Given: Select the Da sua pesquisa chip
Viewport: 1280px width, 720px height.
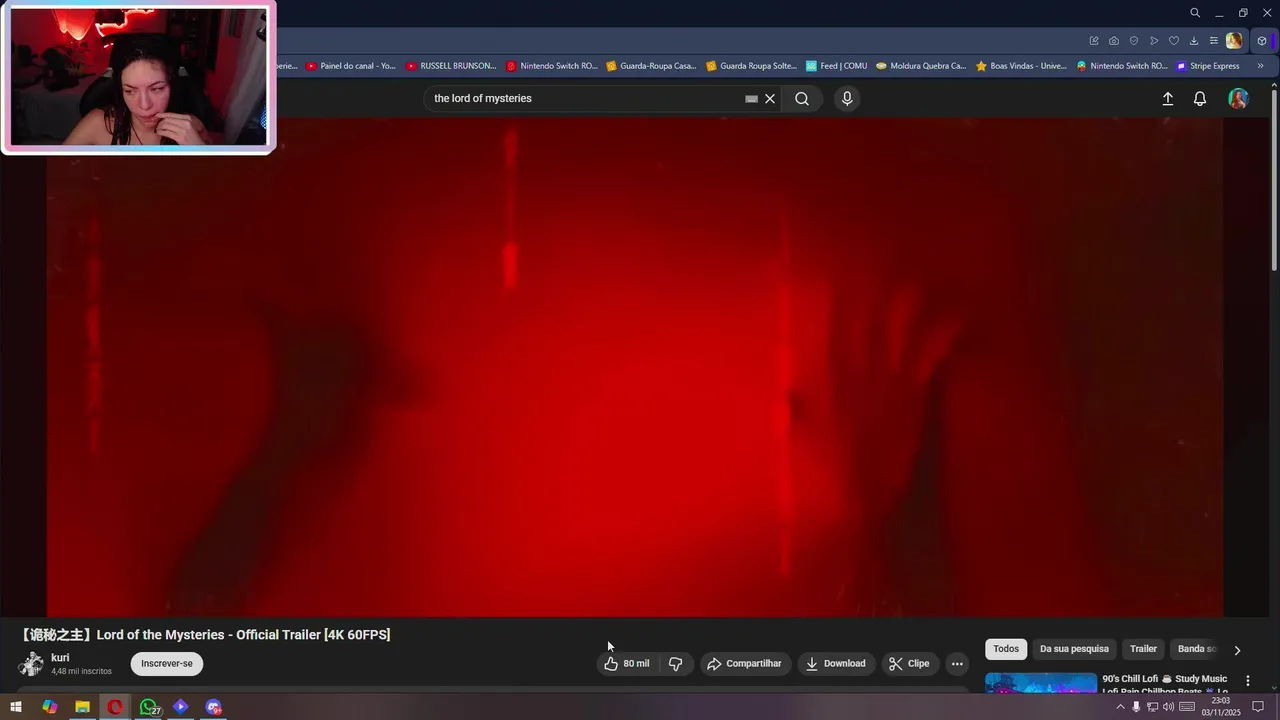Looking at the screenshot, I should click(1074, 649).
